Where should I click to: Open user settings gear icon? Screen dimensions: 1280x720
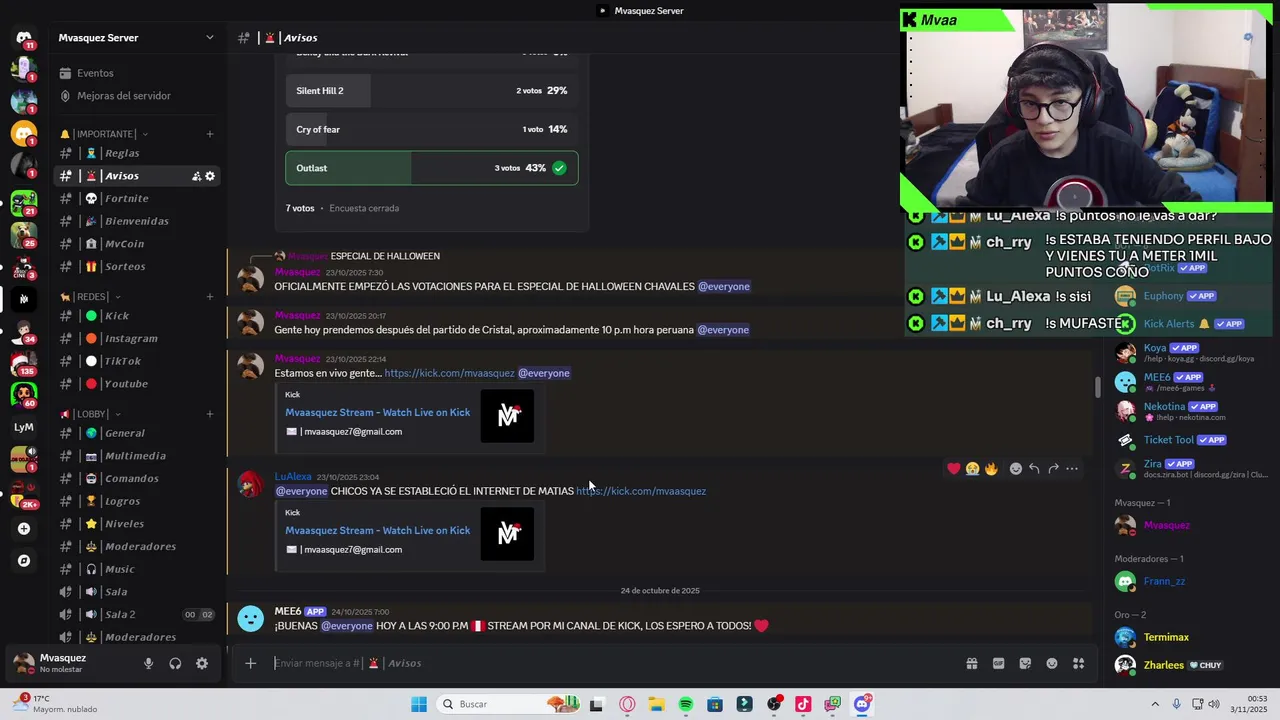point(202,663)
